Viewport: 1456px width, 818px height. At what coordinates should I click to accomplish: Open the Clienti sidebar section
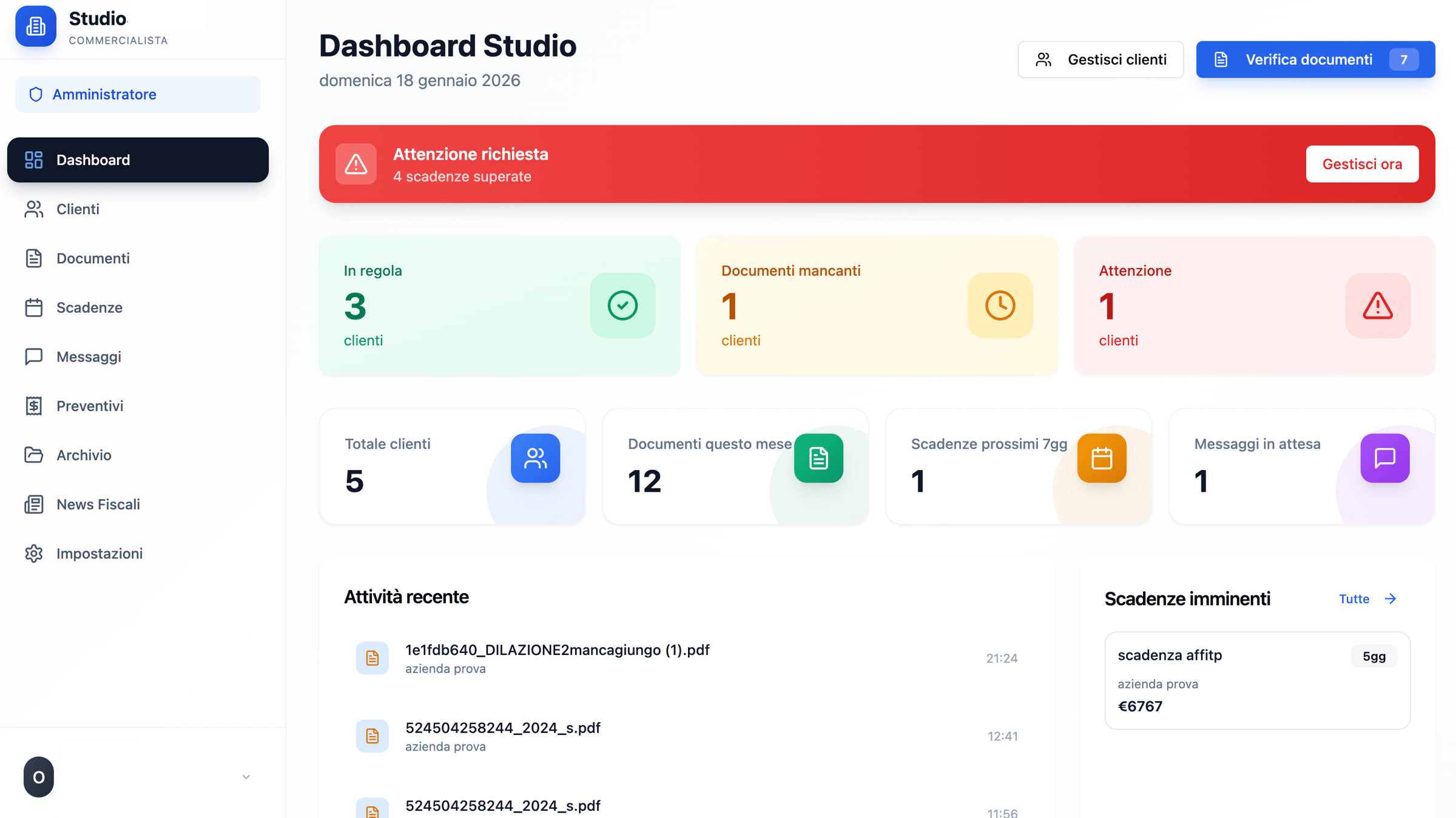tap(78, 209)
